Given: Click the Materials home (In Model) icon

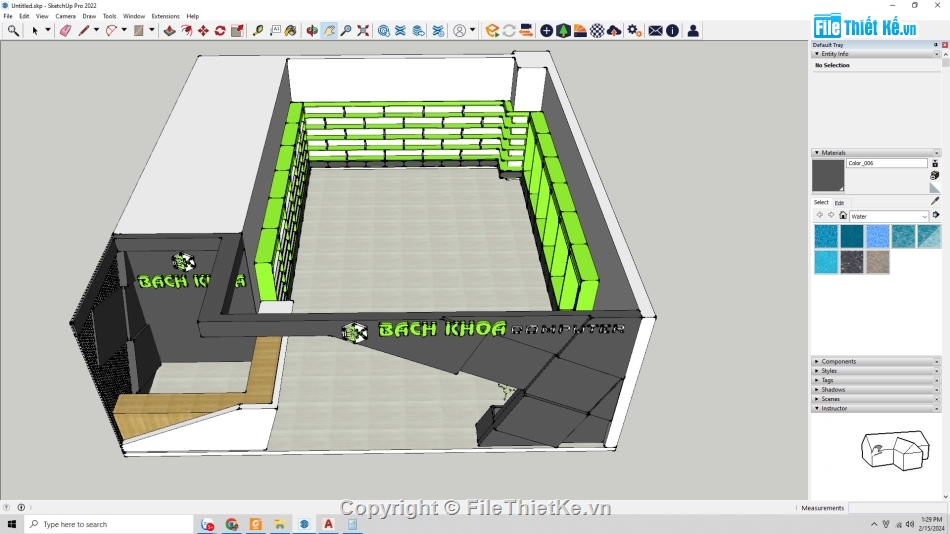Looking at the screenshot, I should point(843,215).
